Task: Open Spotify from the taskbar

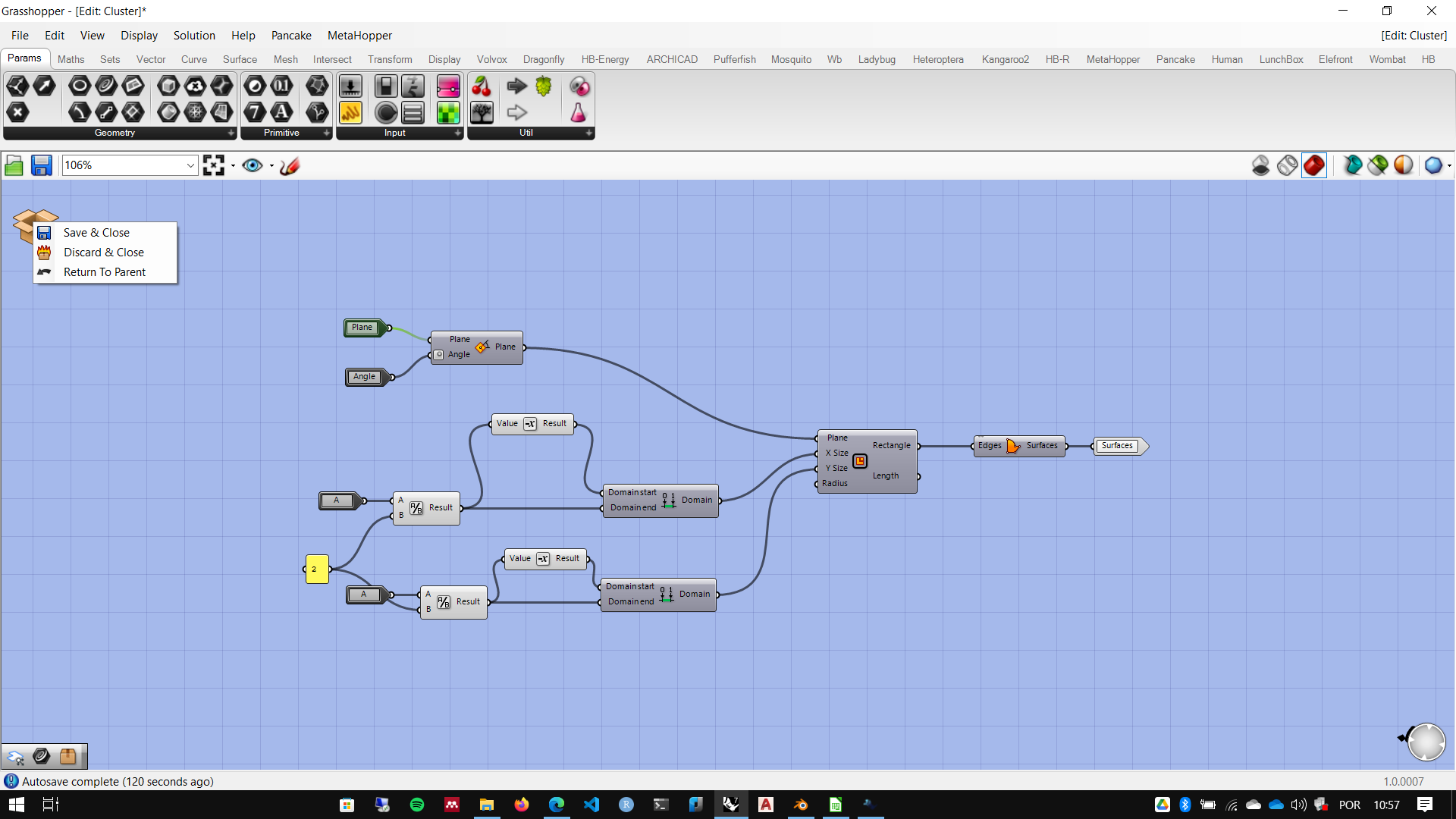Action: [417, 805]
